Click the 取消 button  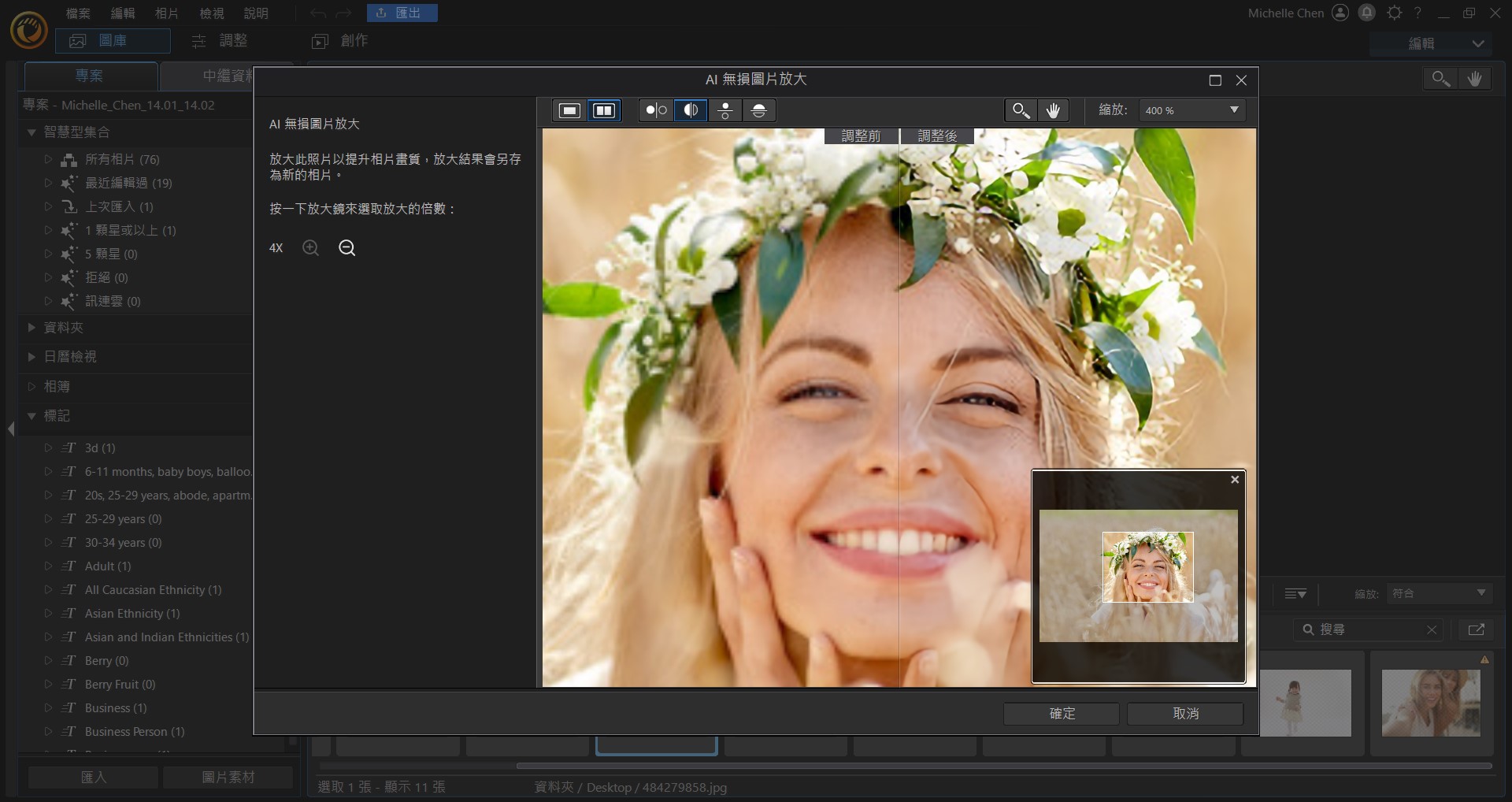[1185, 714]
